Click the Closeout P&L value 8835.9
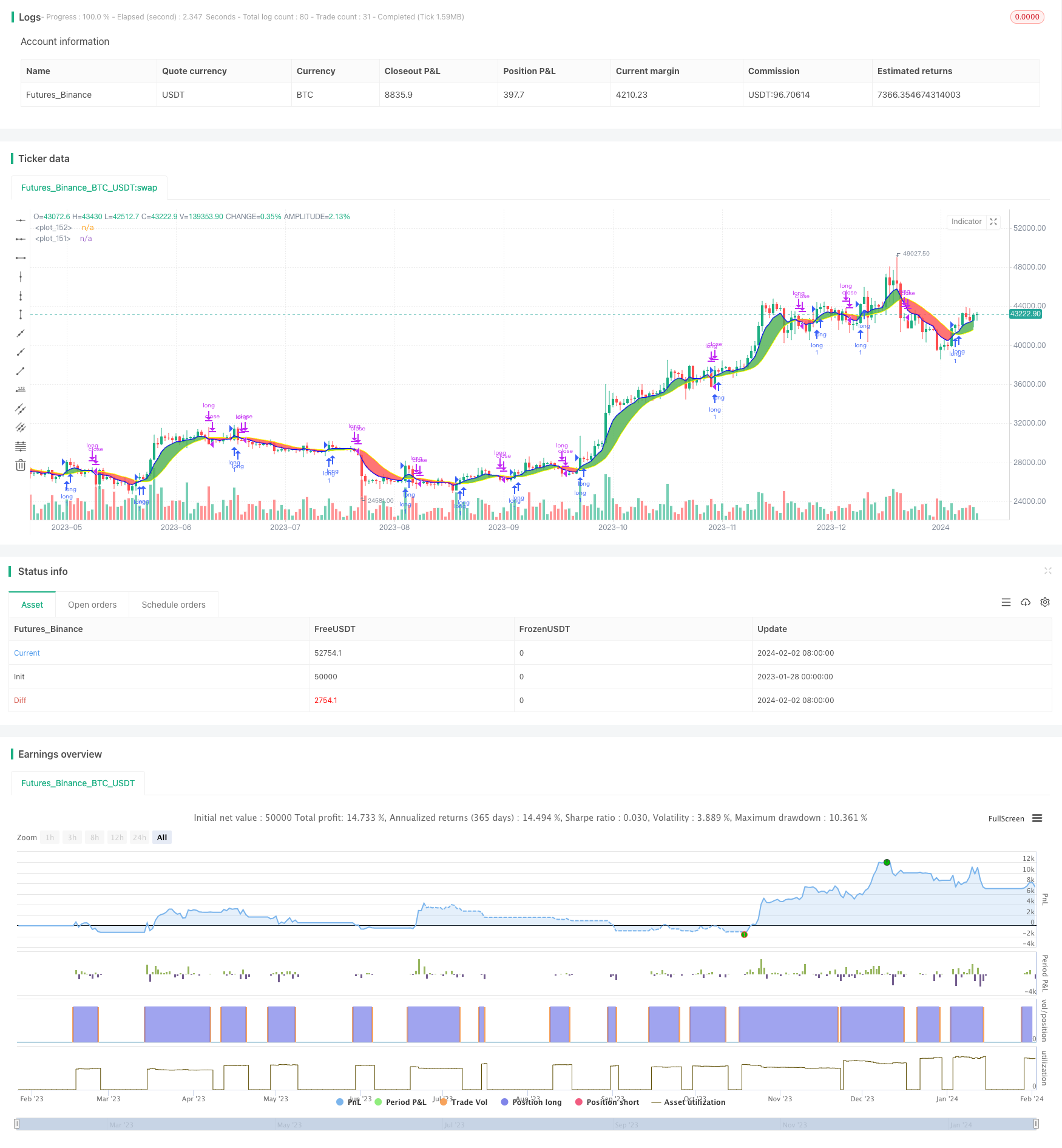Screen dimensions: 1062x1148 pyautogui.click(x=398, y=95)
